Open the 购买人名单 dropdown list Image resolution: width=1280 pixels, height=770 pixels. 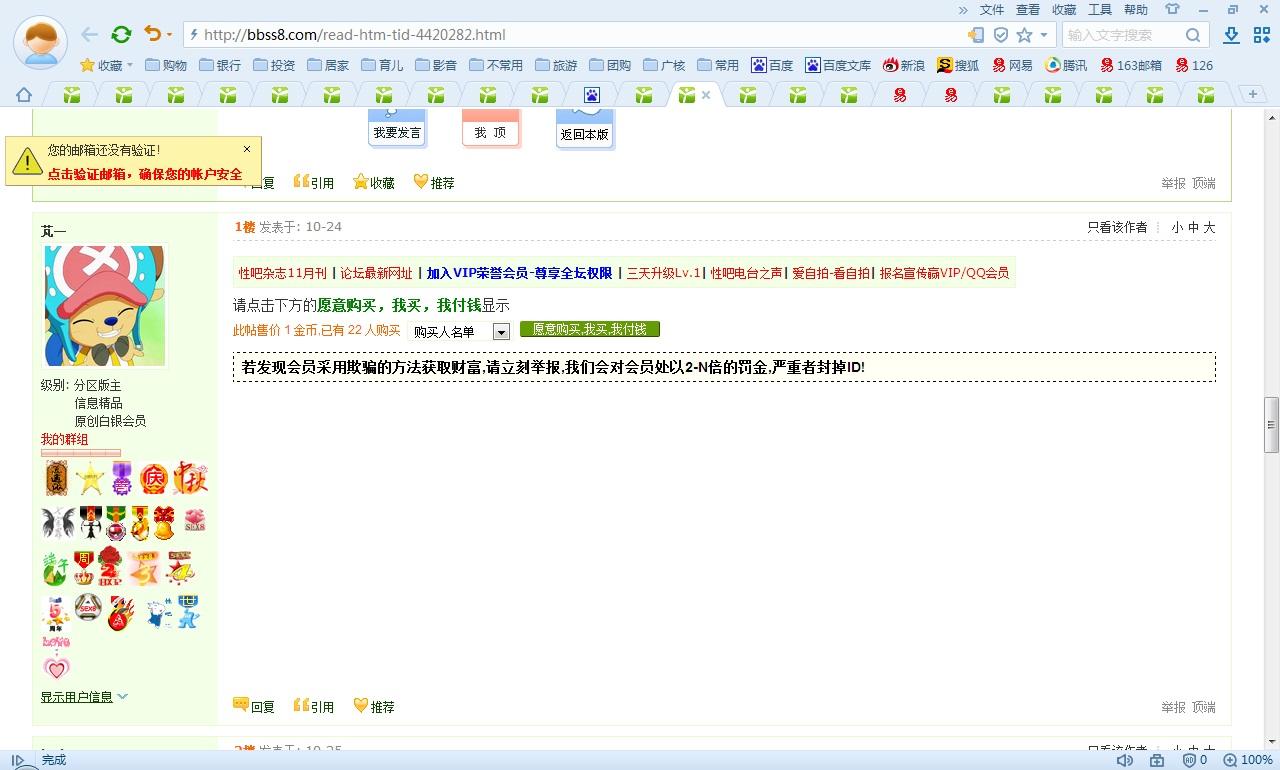(x=501, y=331)
